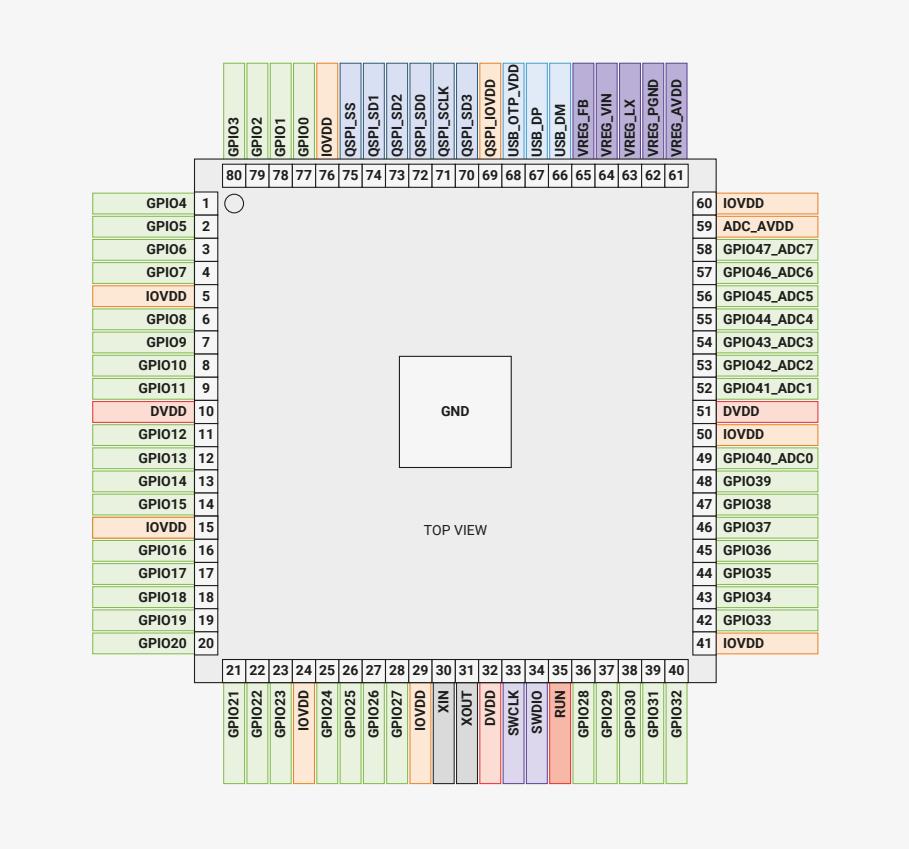This screenshot has height=849, width=909.
Task: Click the GPIO41_ADC1 pin label
Action: [x=768, y=388]
